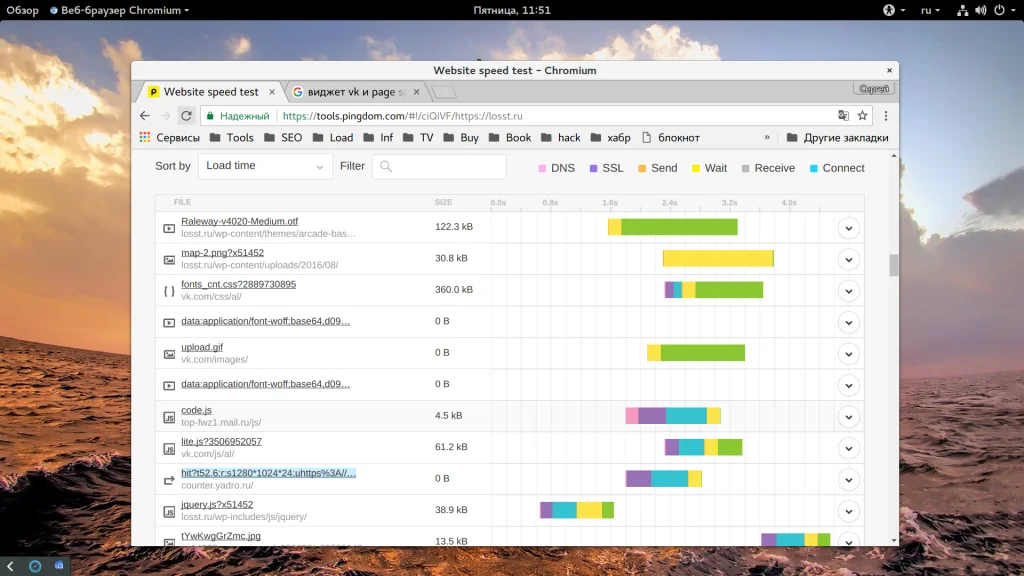Switch to the Website speed test tab

pos(210,92)
